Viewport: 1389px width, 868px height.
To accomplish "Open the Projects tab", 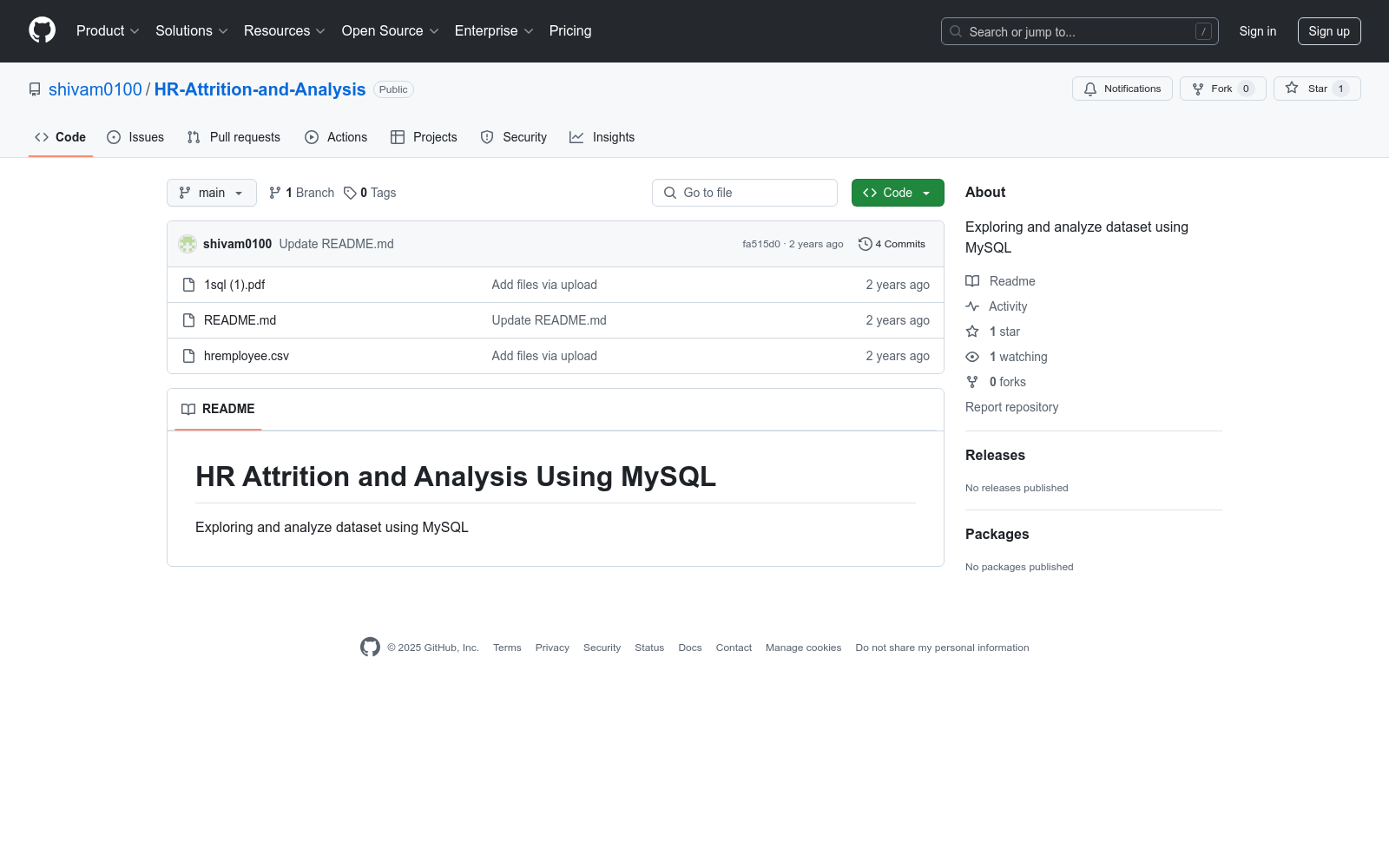I will [x=424, y=137].
